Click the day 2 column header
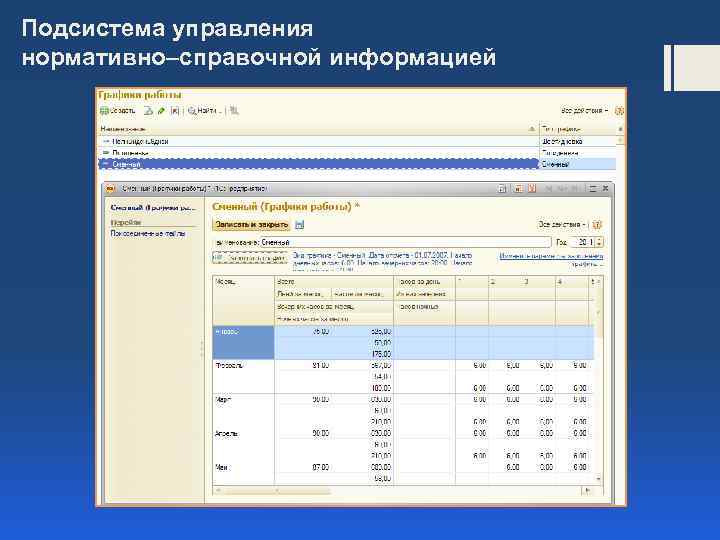The width and height of the screenshot is (720, 540). tap(506, 281)
